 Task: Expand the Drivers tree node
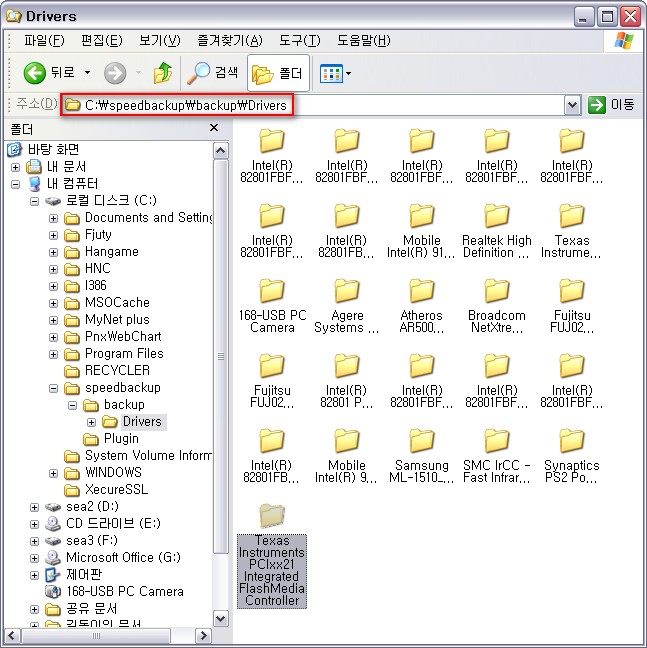[x=91, y=422]
